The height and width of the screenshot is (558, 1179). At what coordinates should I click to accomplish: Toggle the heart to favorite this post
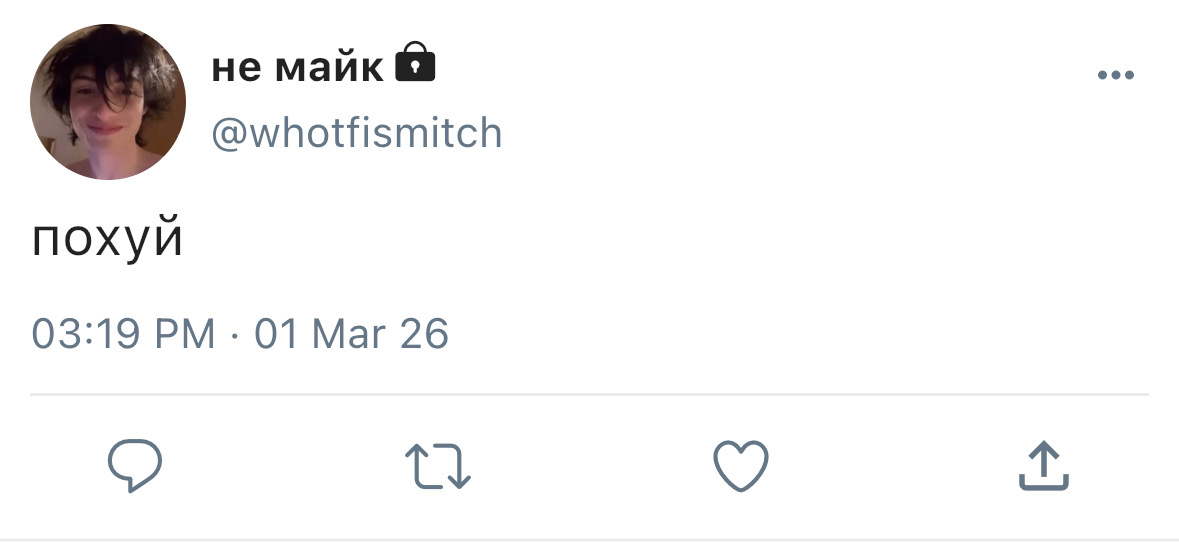(x=740, y=466)
